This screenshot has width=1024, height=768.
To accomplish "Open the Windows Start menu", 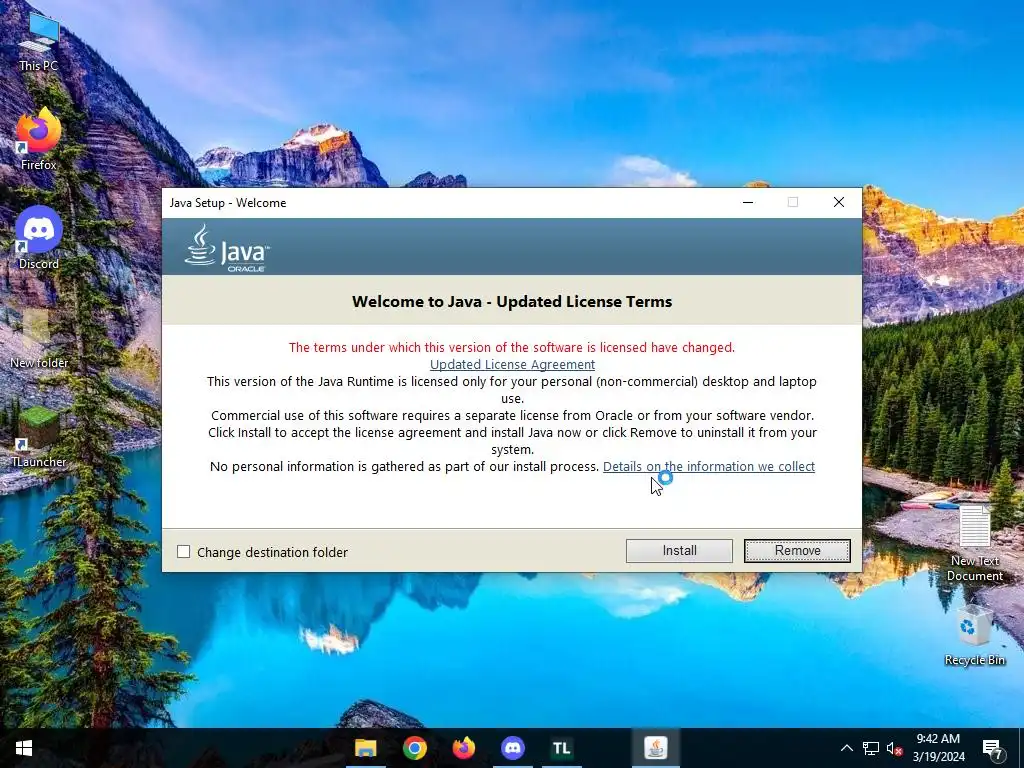I will coord(24,748).
